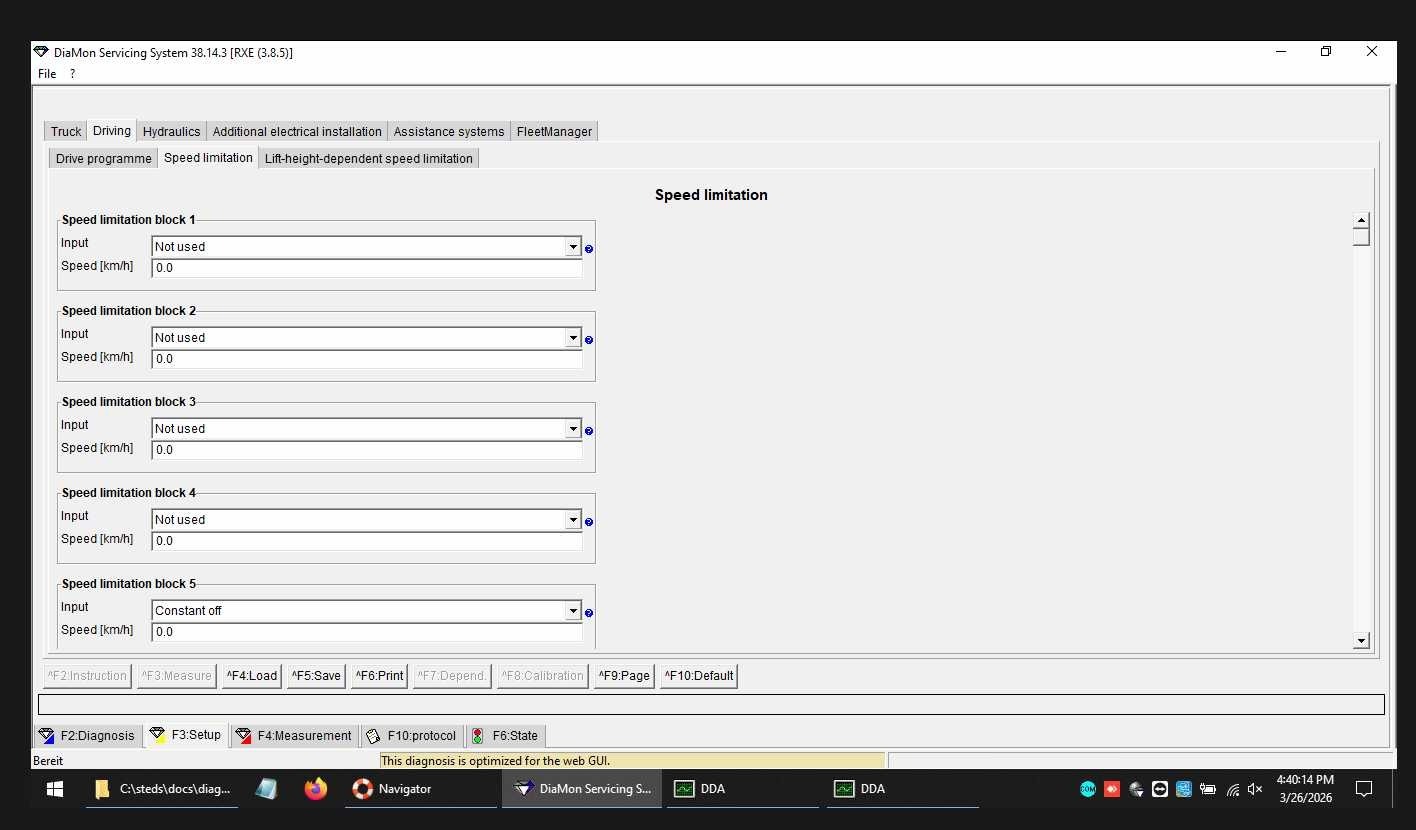Open the notepad-style app icon on taskbar

[x=266, y=789]
